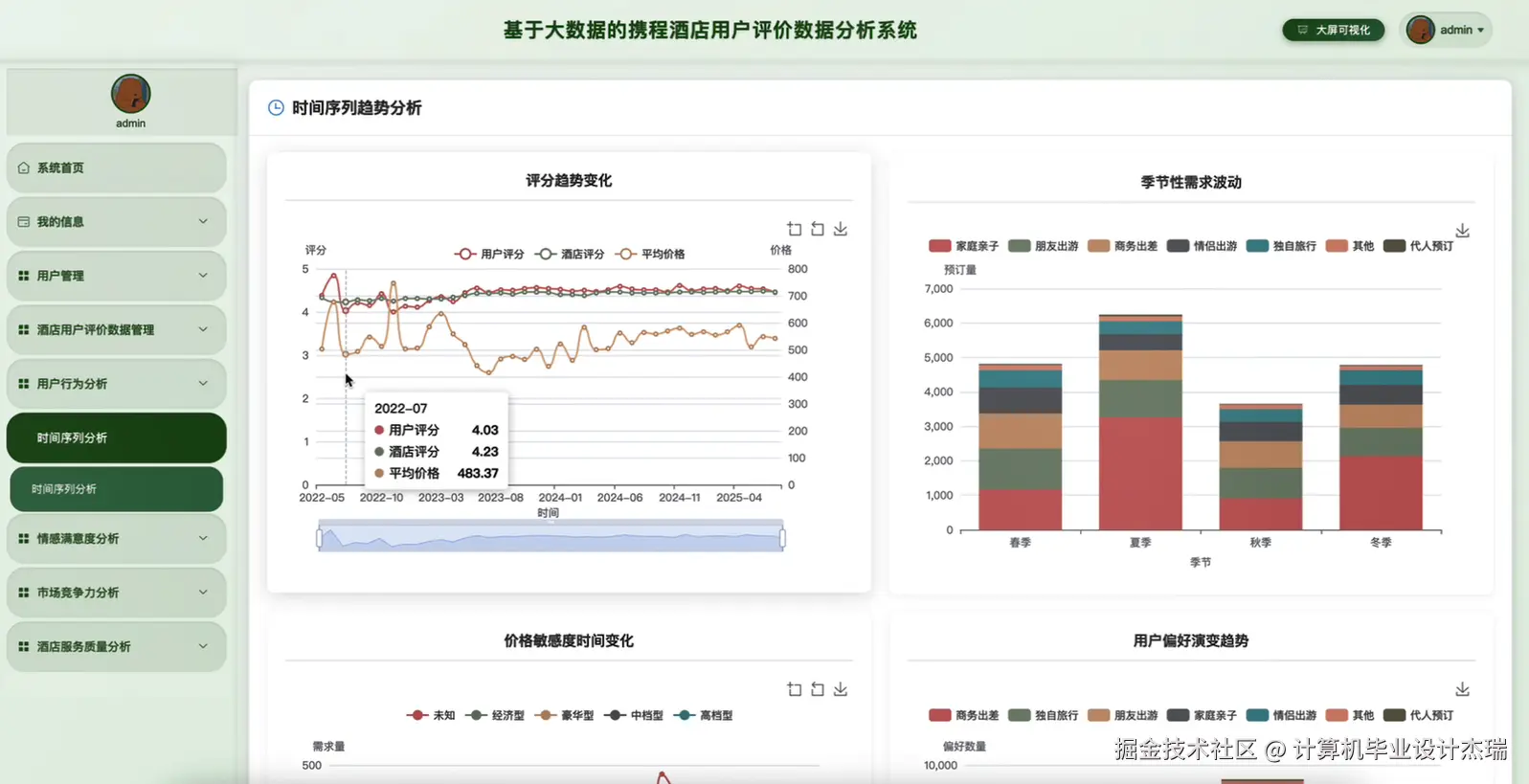Toggle 商务出差 in 用户偏好演变趋势 legend
The image size is (1529, 784).
[x=963, y=715]
